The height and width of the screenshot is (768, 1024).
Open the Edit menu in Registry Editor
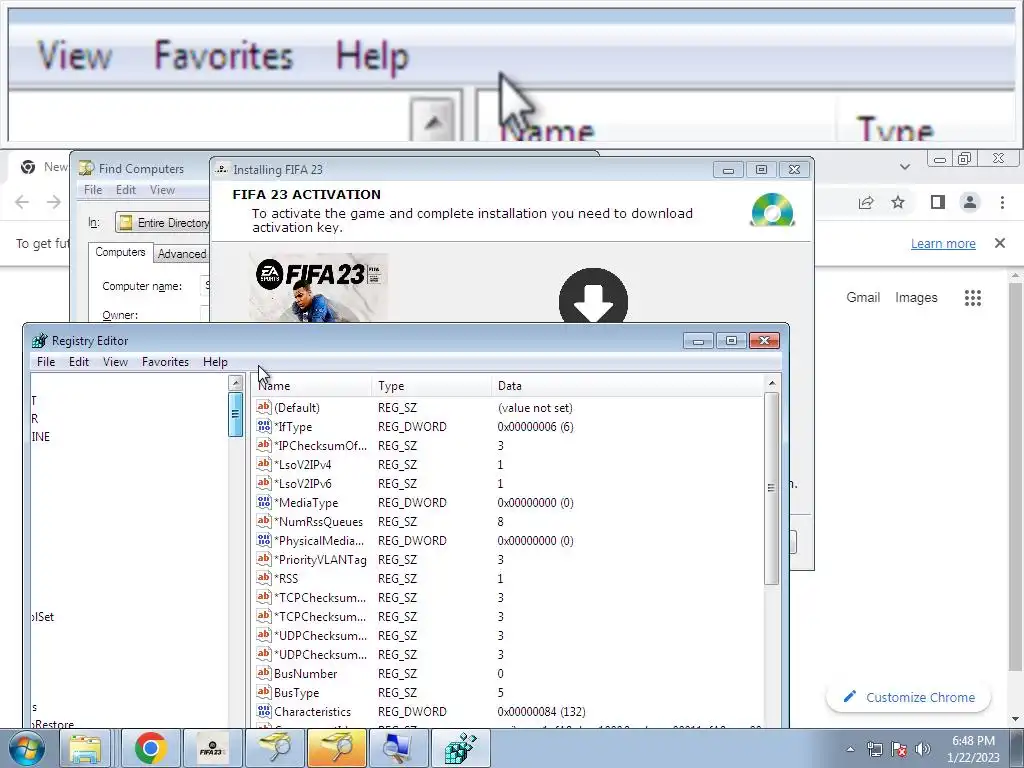(x=79, y=362)
